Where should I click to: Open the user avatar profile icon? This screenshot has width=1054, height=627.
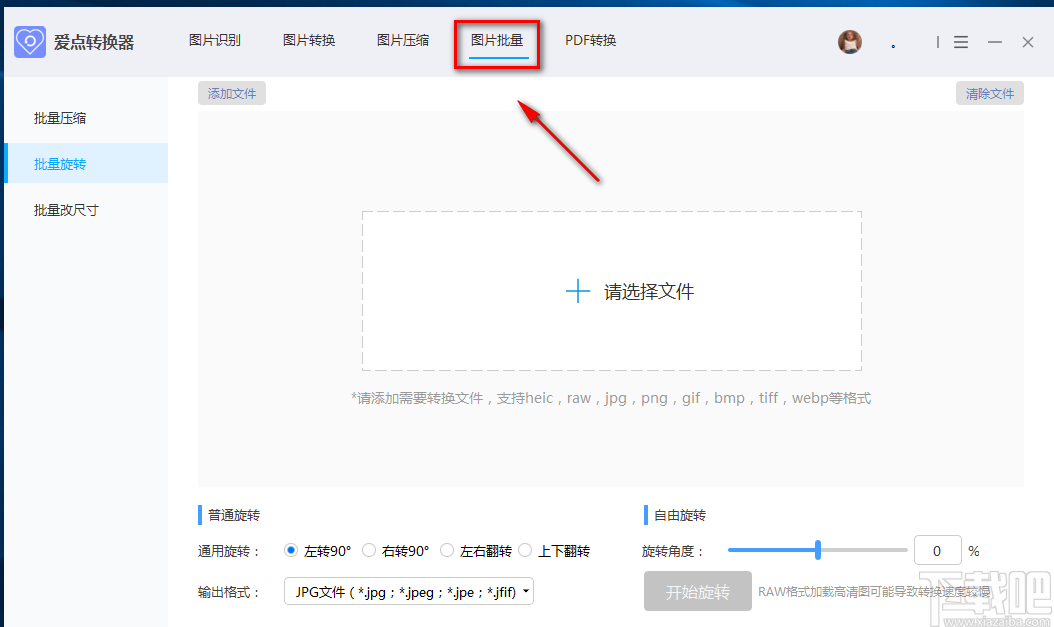849,42
